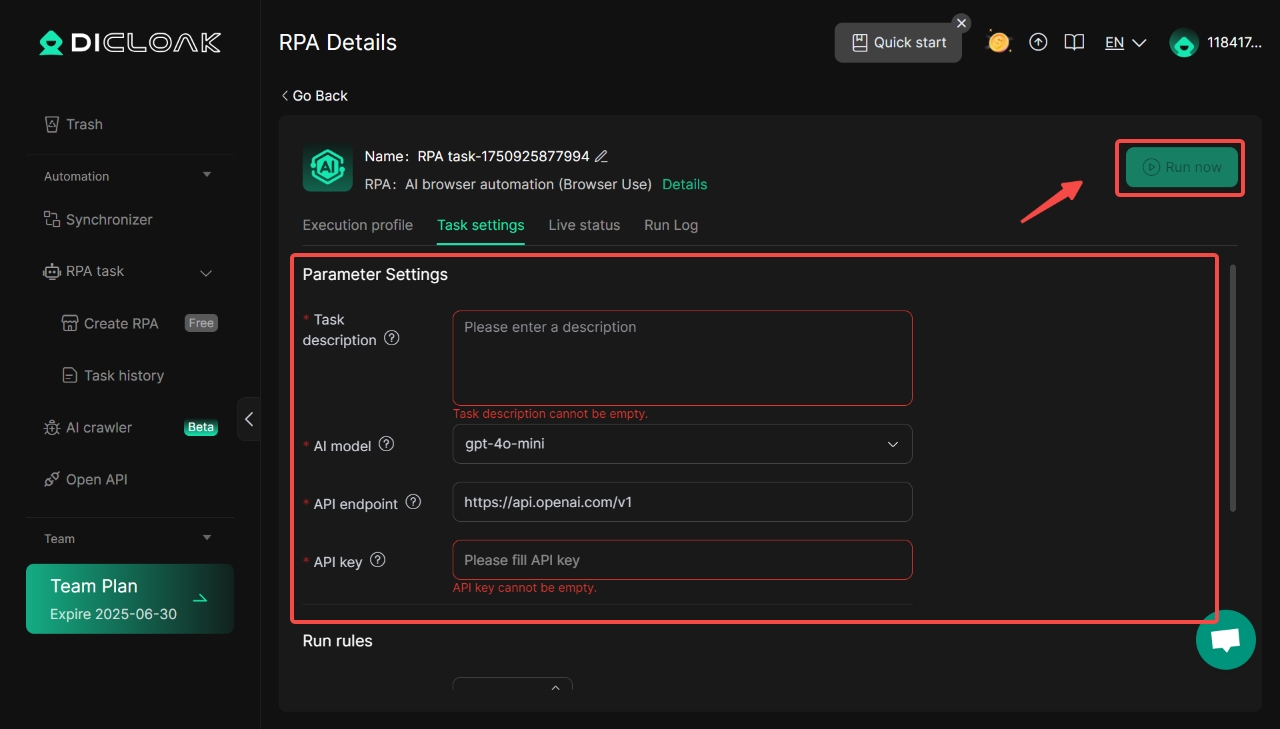Click the Beta badge beside AI crawler
The height and width of the screenshot is (729, 1280).
(x=201, y=427)
